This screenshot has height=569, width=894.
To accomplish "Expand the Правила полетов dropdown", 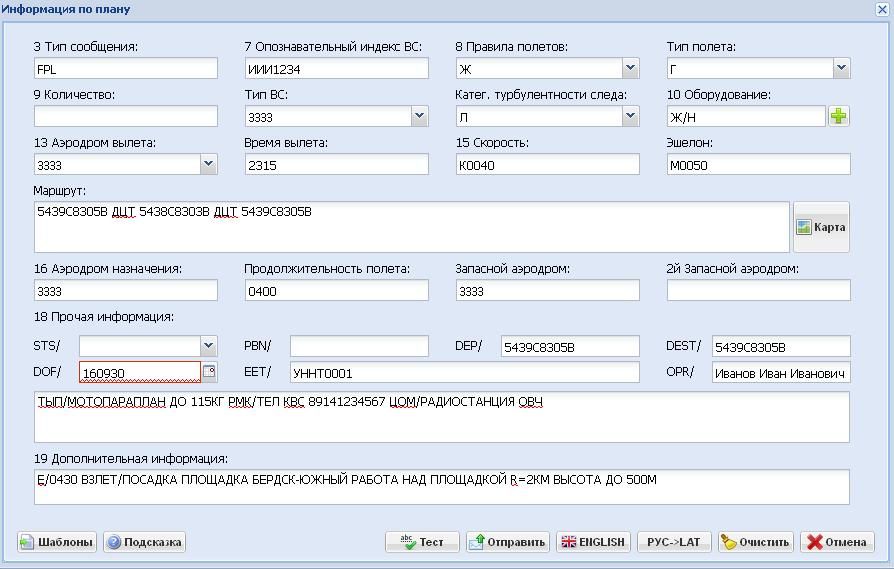I will [630, 69].
